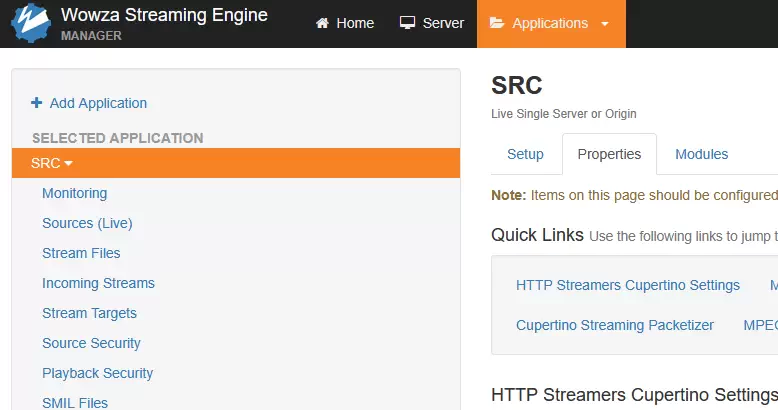Click the Applications folder icon
The image size is (778, 410).
497,23
